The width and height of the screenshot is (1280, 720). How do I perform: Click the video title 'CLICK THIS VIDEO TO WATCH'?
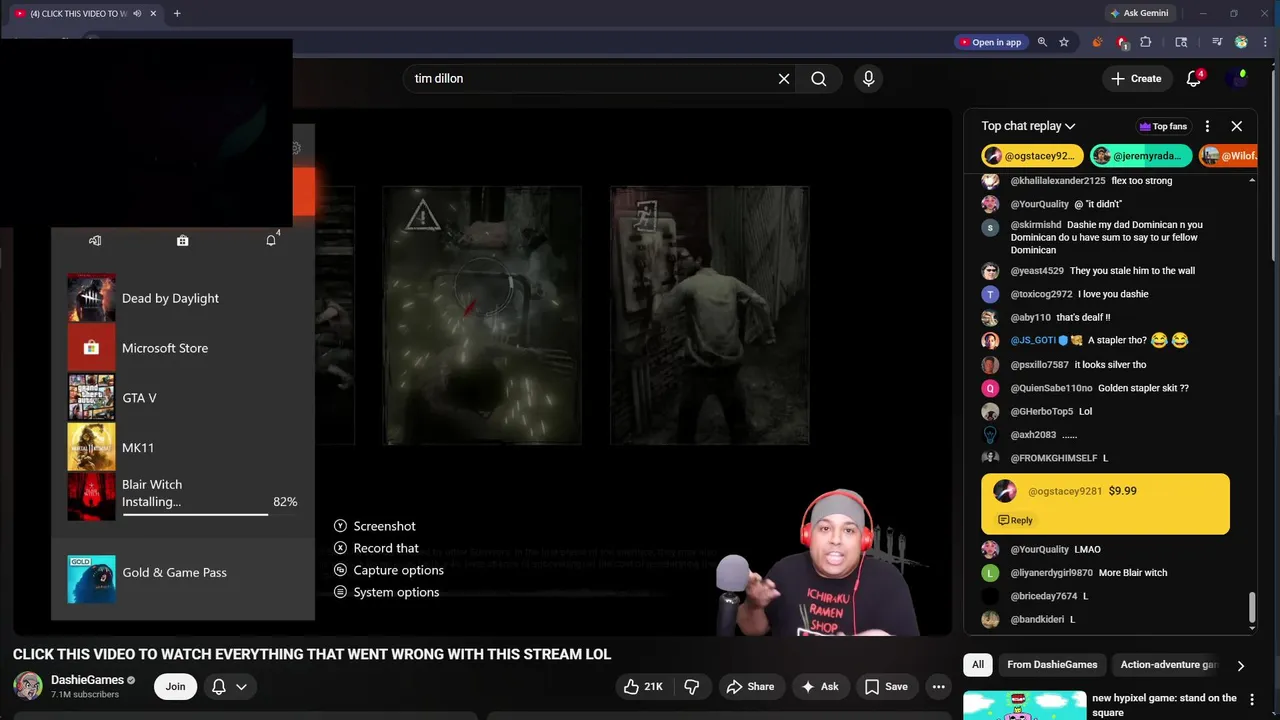point(311,654)
